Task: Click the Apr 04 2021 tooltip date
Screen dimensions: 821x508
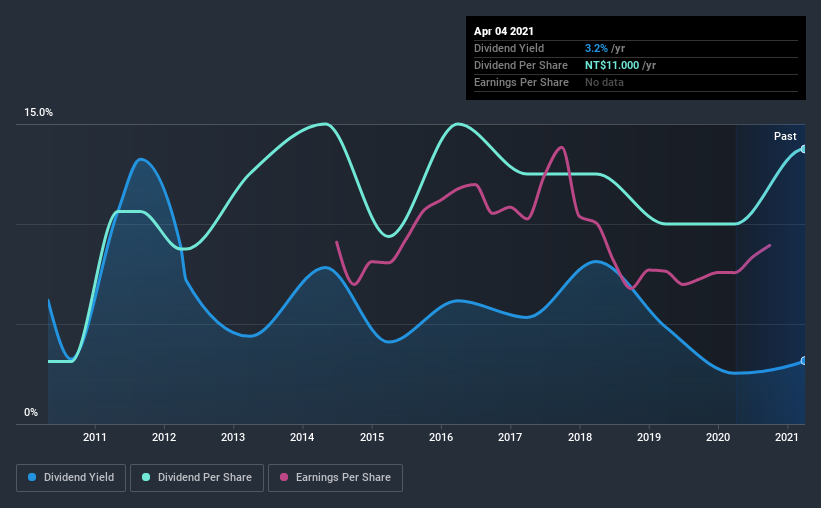Action: (504, 31)
